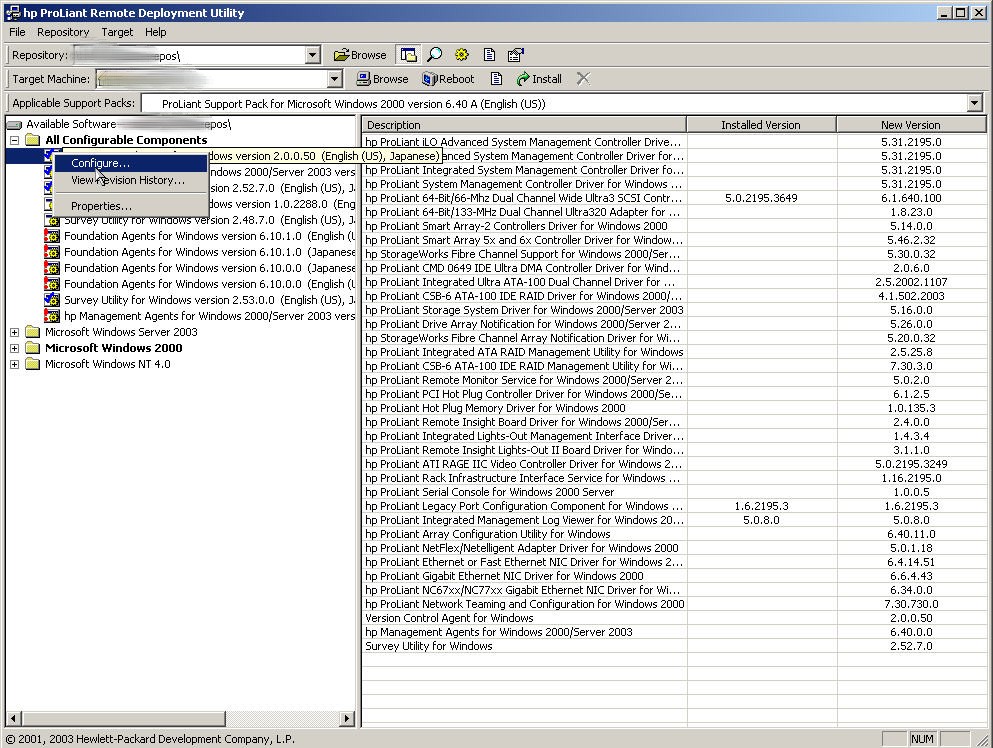Click the Reboot button
This screenshot has height=748, width=993.
coord(448,79)
